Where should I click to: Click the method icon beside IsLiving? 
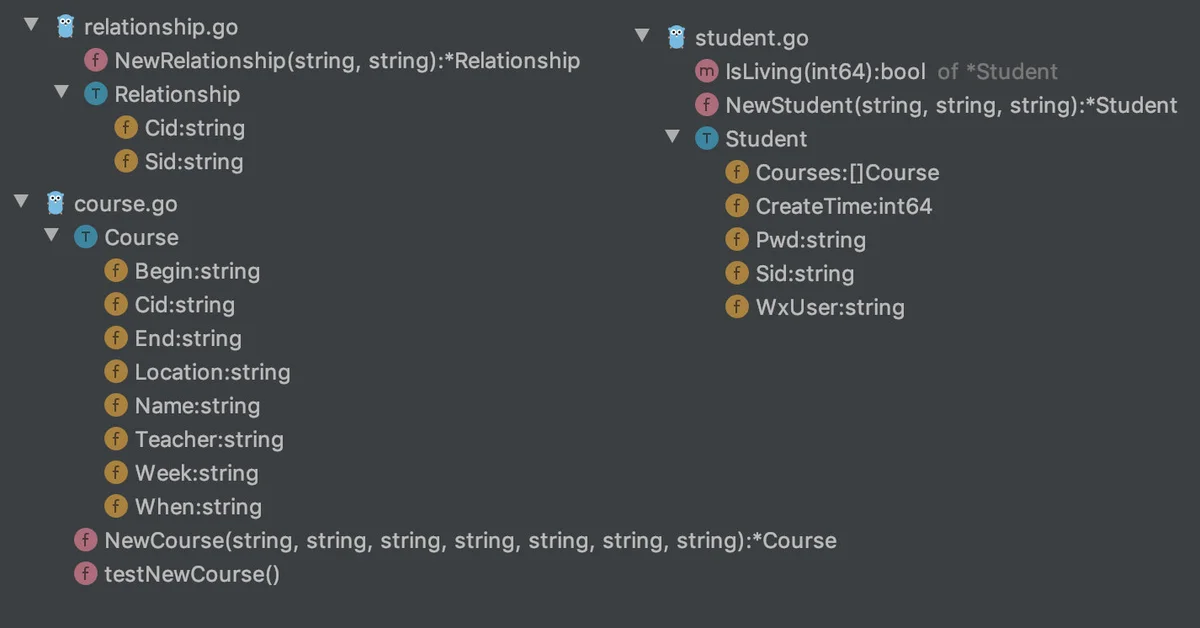pos(707,71)
